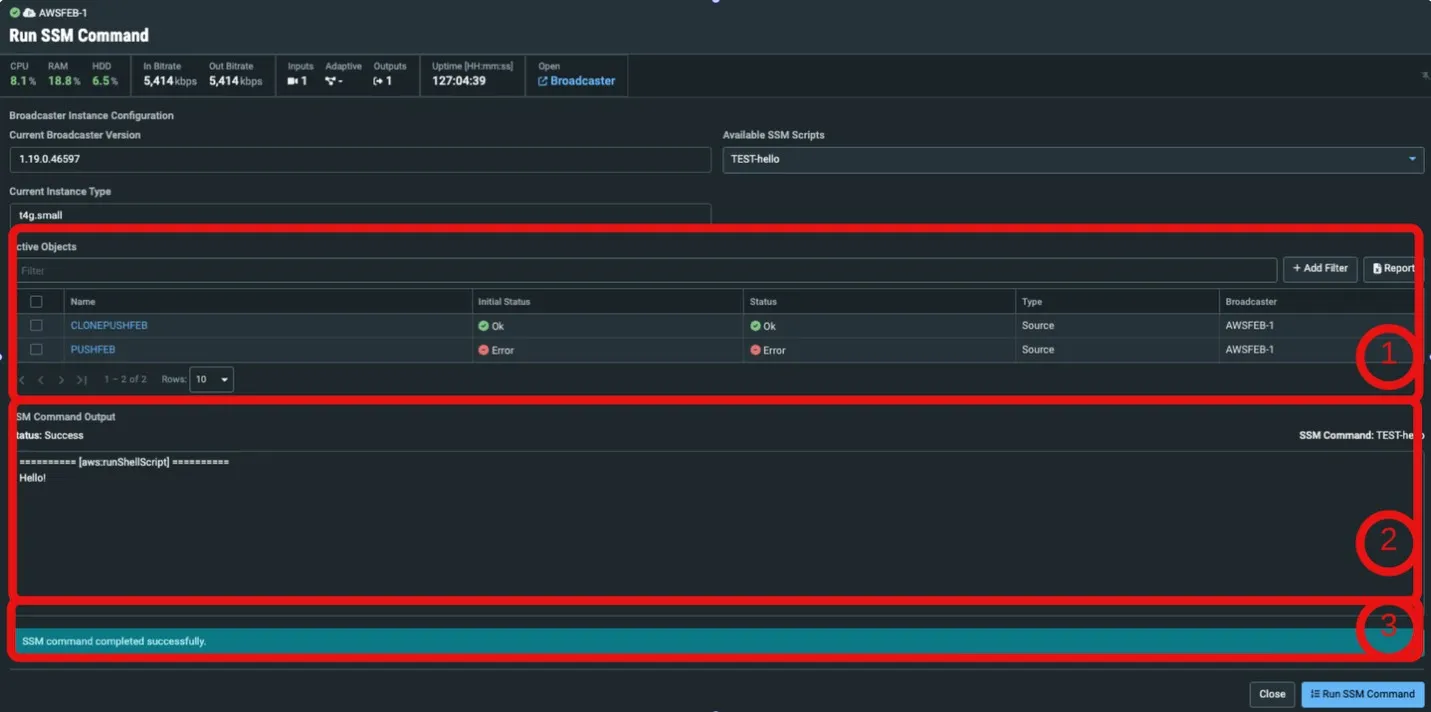Click the Current Instance Type field showing t4g.small
The width and height of the screenshot is (1431, 712).
pyautogui.click(x=360, y=214)
